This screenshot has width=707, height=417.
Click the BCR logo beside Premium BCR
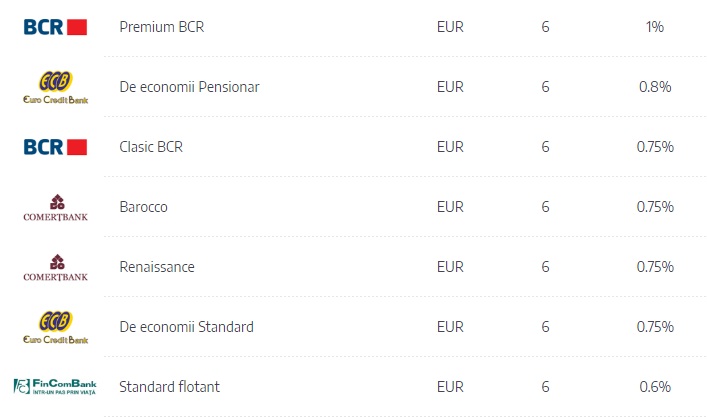[55, 27]
